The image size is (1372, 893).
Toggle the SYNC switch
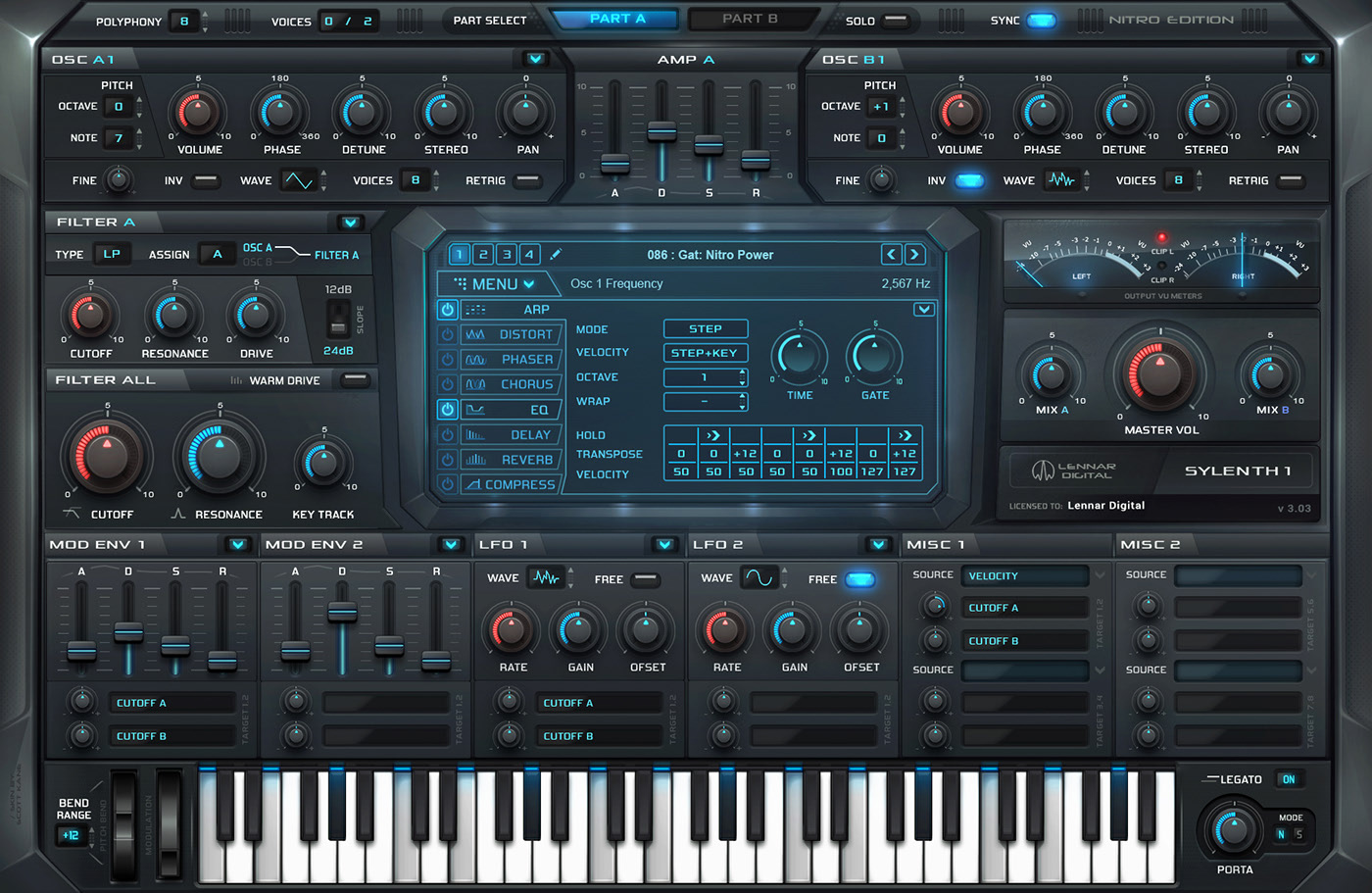coord(1041,21)
